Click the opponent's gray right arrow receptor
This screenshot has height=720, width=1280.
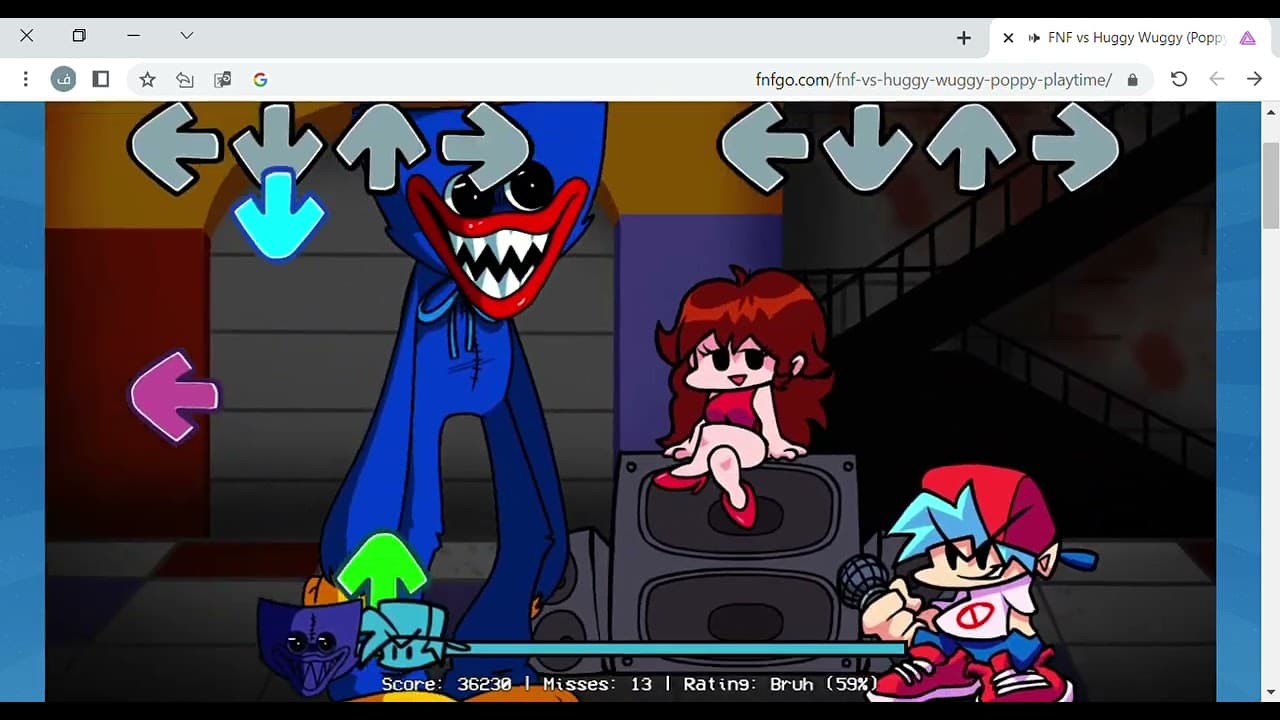(486, 147)
